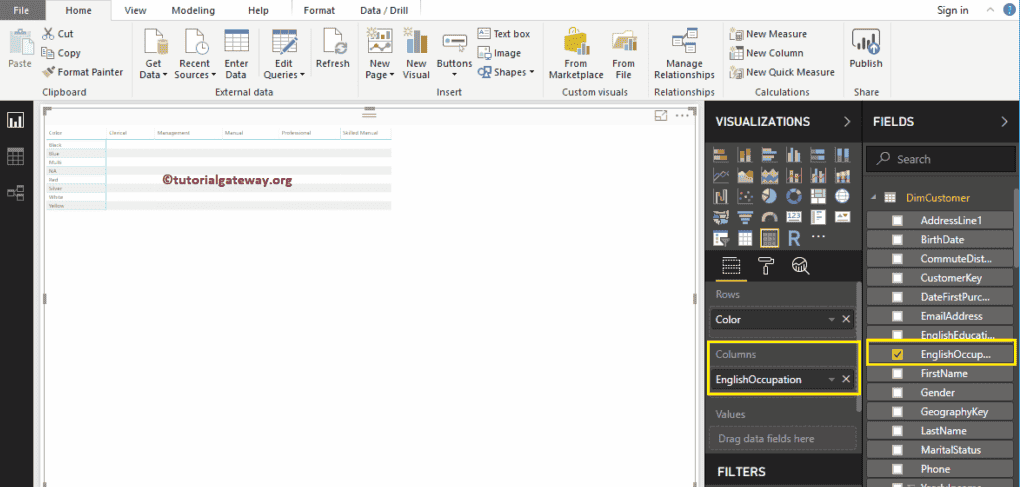Switch to the Format ribbon tab
This screenshot has height=487, width=1020.
[319, 10]
